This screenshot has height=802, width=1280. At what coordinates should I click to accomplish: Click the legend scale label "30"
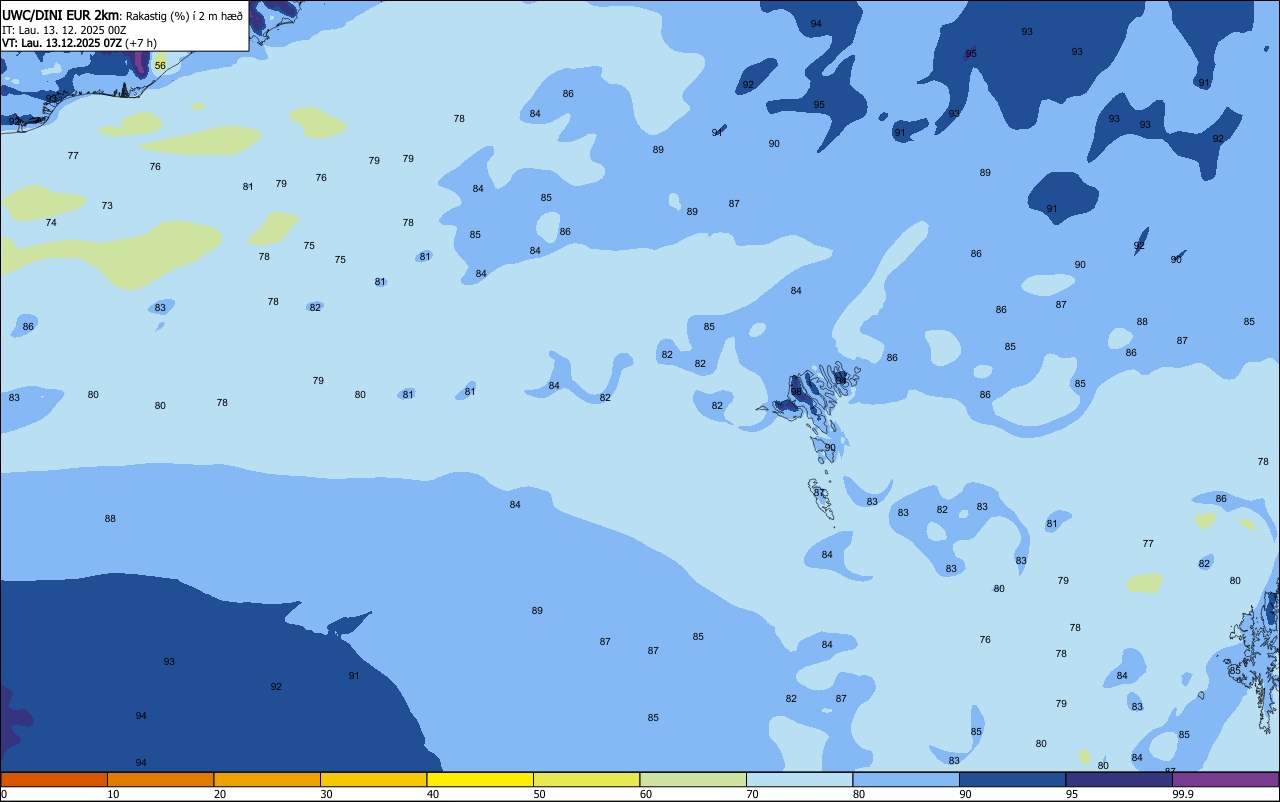pyautogui.click(x=326, y=794)
